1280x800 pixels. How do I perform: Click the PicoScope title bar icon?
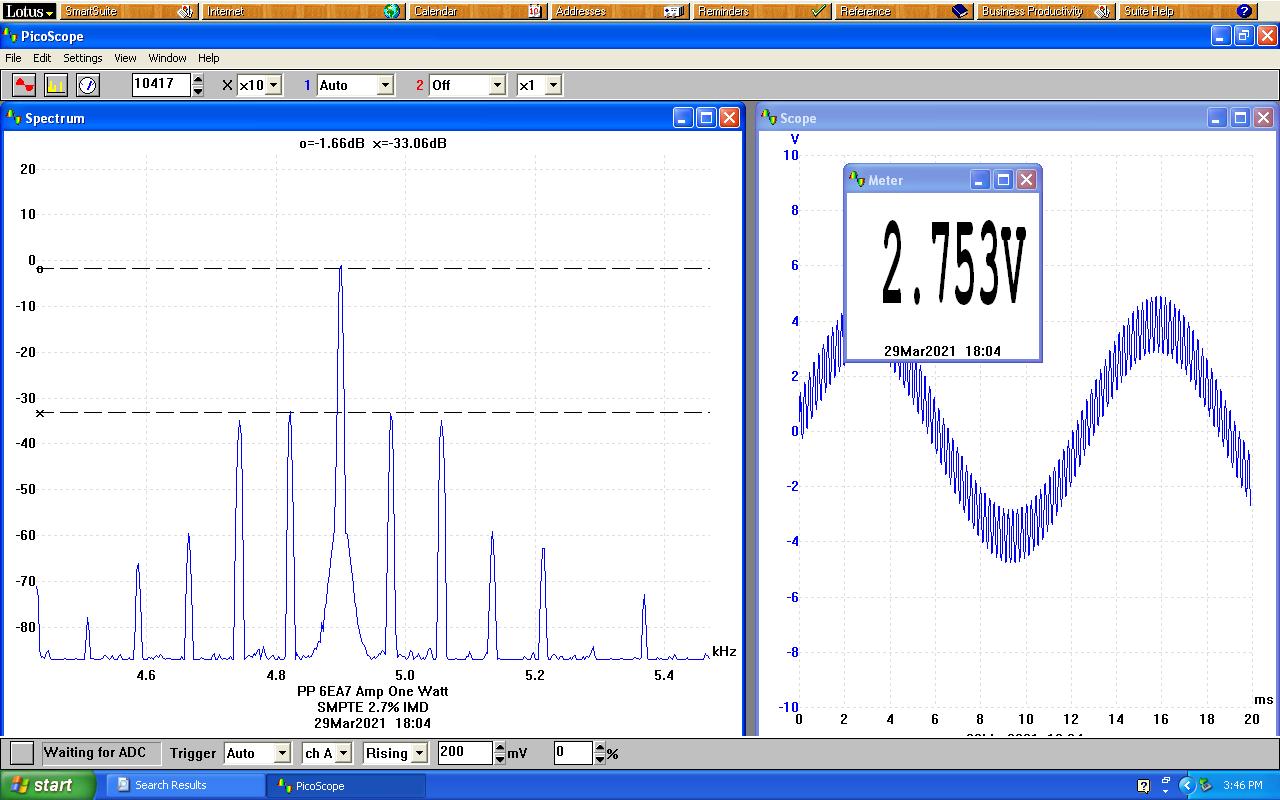pyautogui.click(x=11, y=36)
